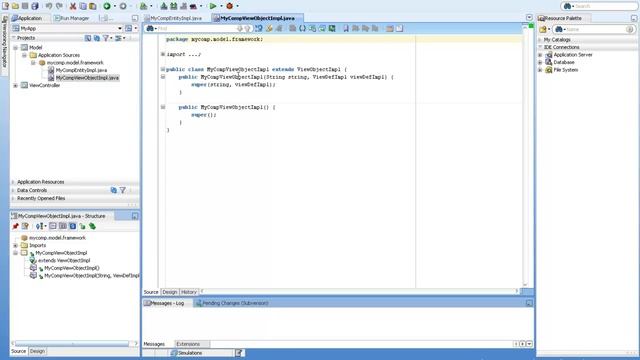The image size is (640, 360).
Task: Click the code braces icon in editor toolbar
Action: [302, 29]
